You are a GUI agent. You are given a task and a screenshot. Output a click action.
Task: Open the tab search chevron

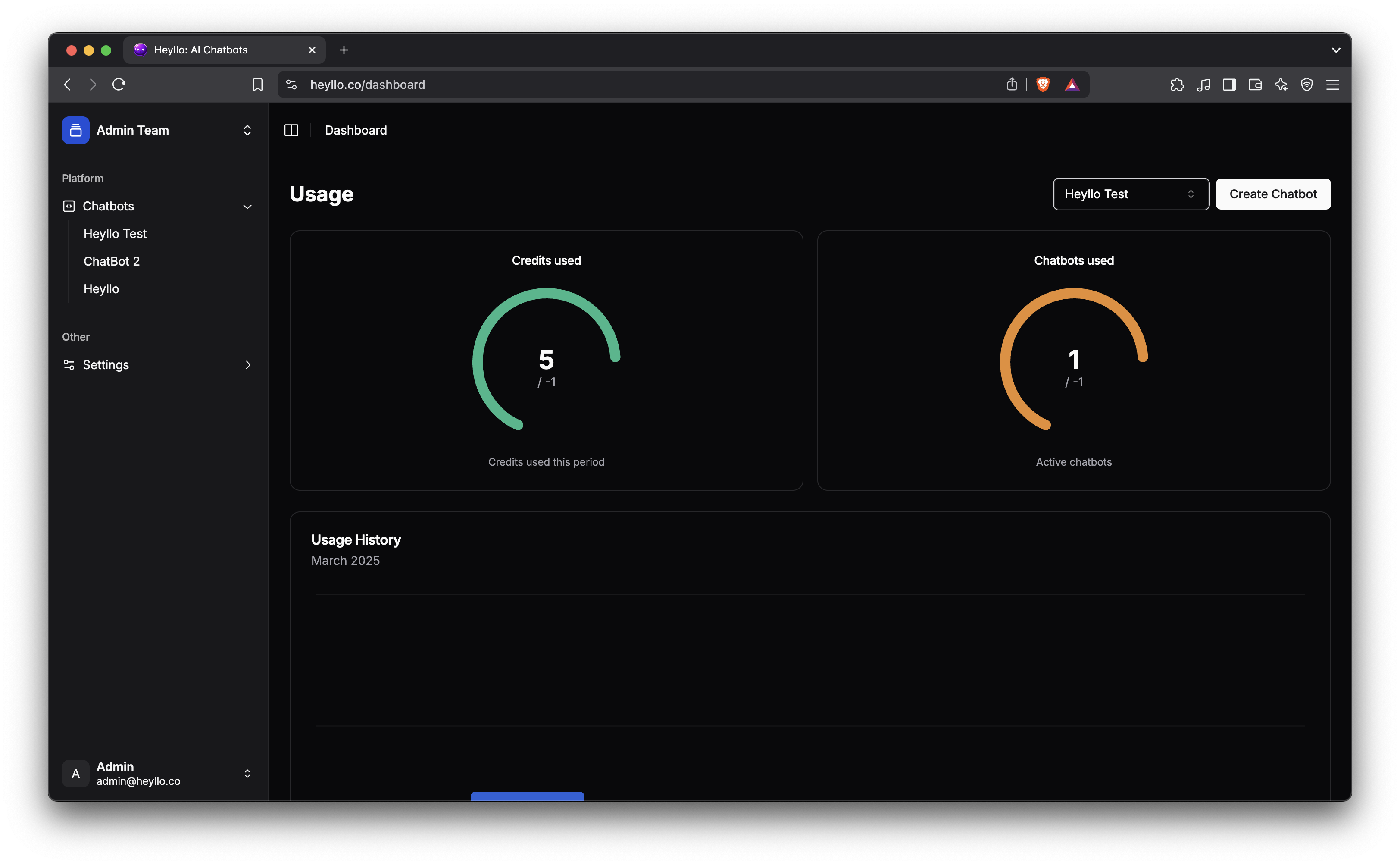coord(1336,50)
